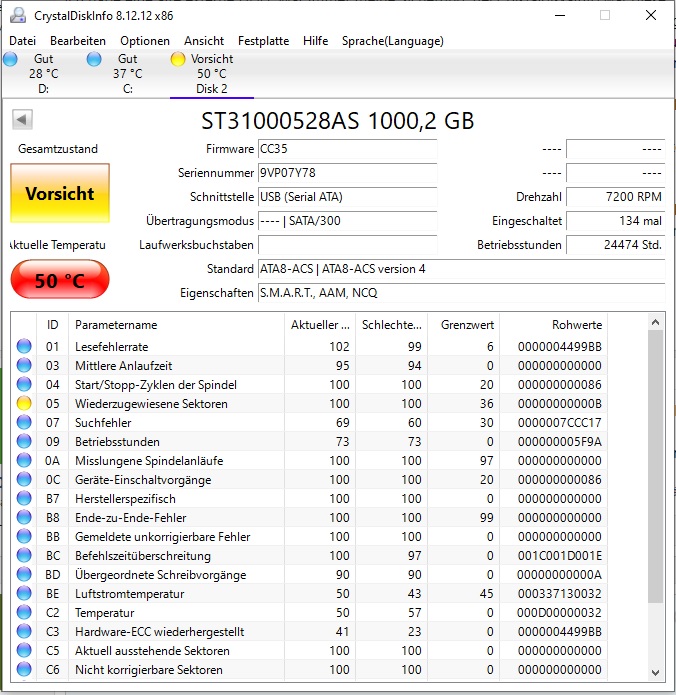Open the Hilfe menu
Screen dimensions: 676x695
(316, 41)
